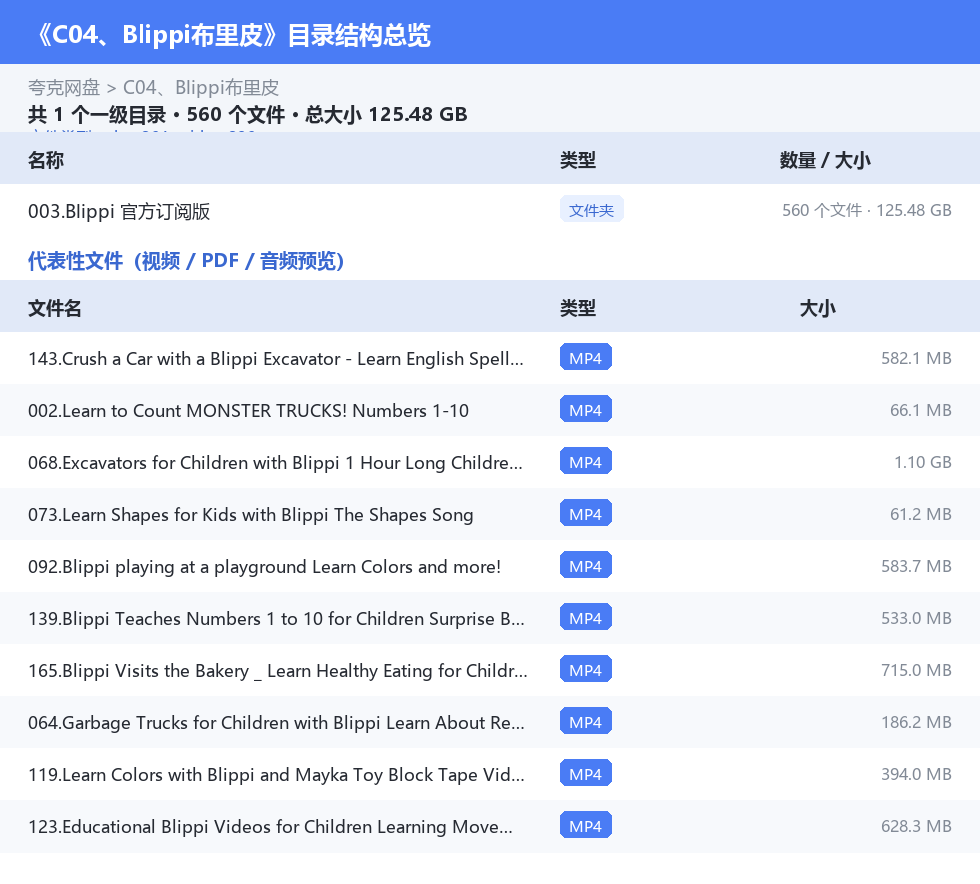Image resolution: width=980 pixels, height=884 pixels.
Task: Click the 186.2 MB size value
Action: coord(916,721)
